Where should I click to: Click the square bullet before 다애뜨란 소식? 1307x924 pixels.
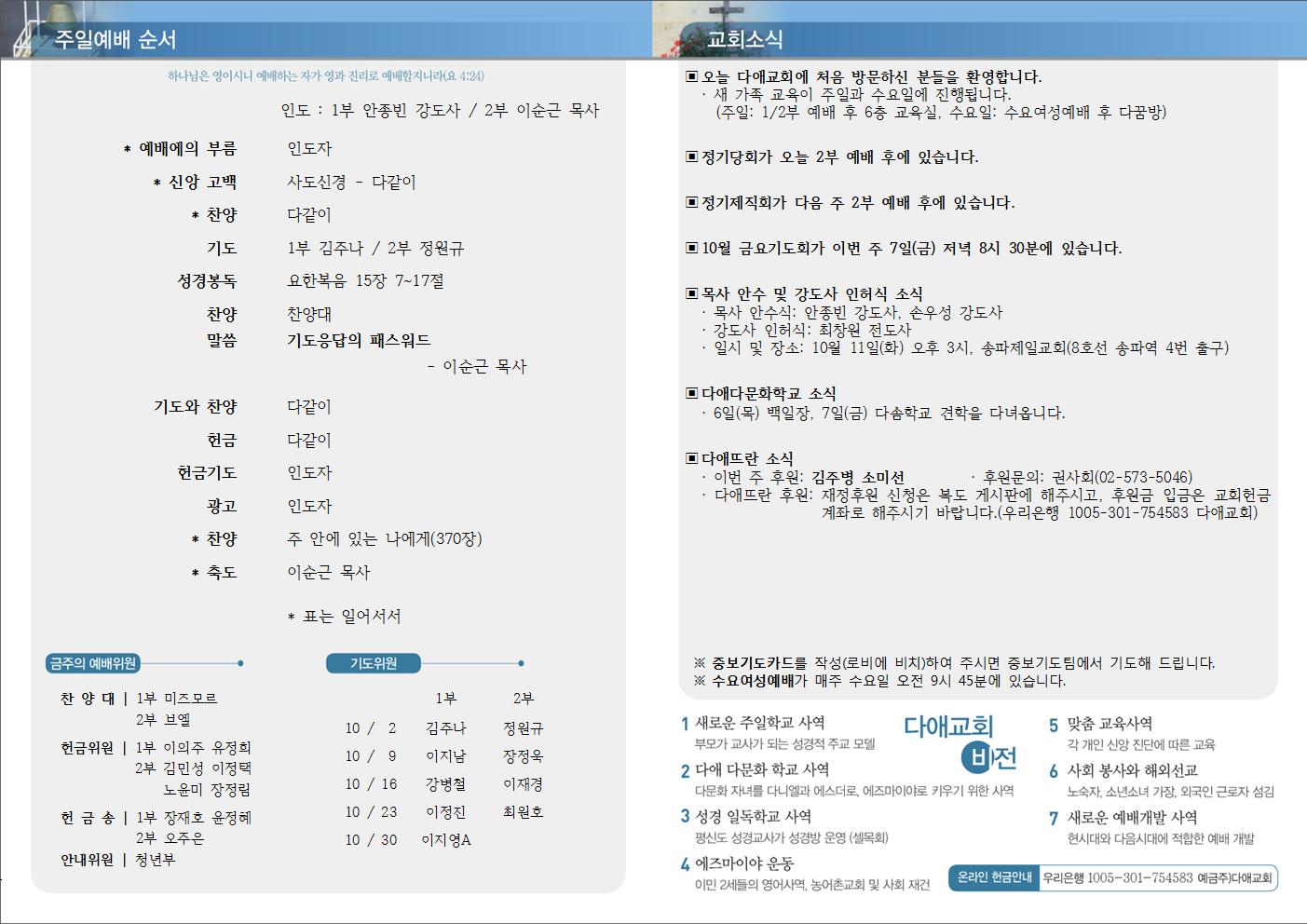point(691,458)
